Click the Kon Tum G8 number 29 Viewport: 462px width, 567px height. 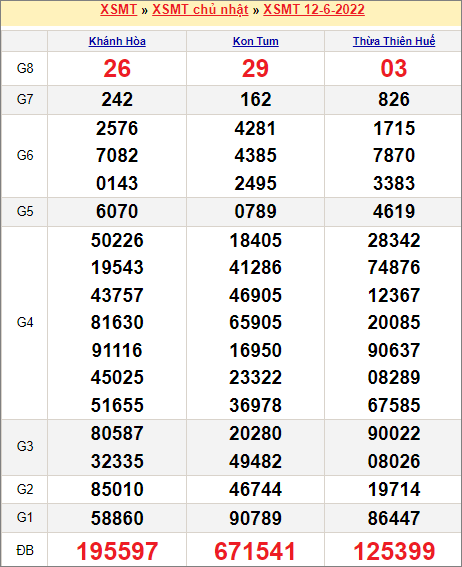coord(256,68)
